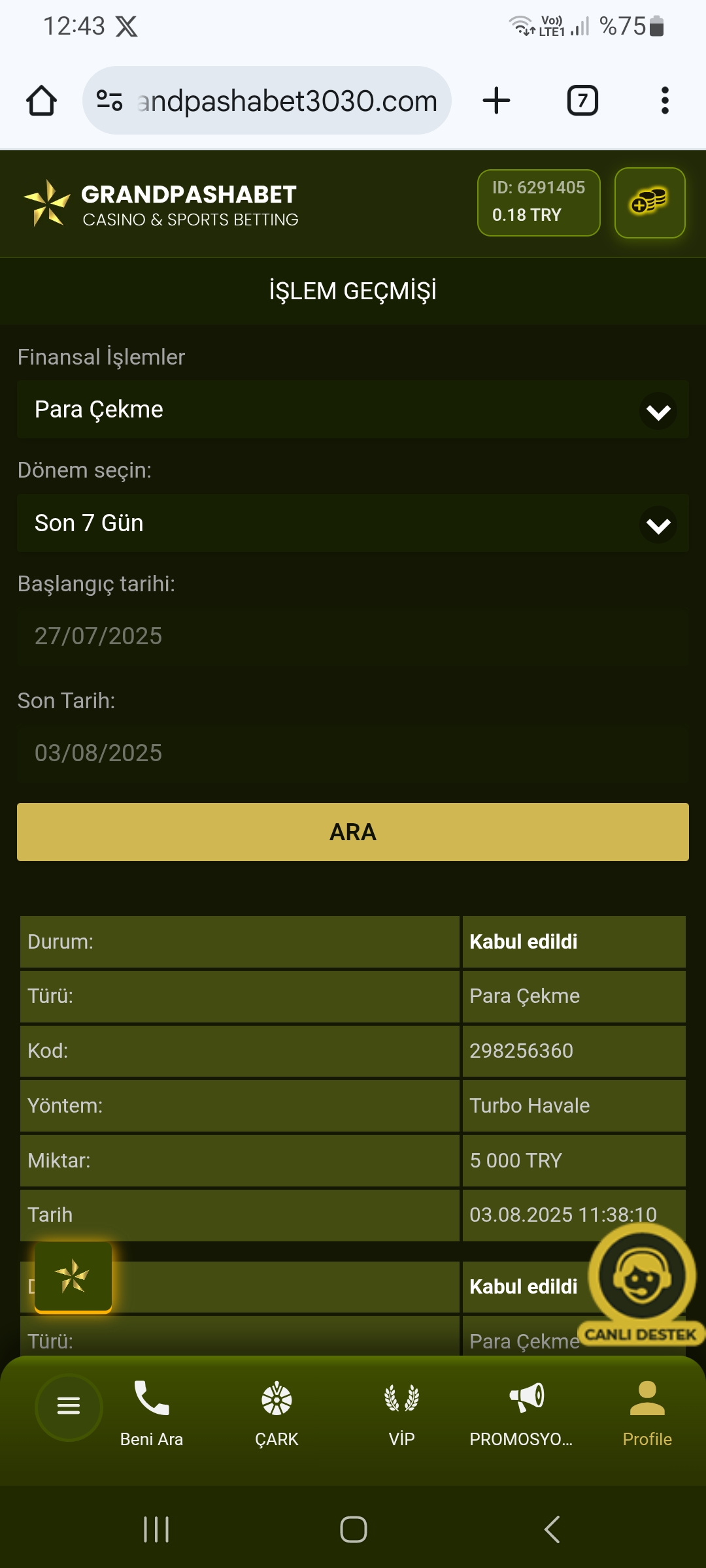Open the PROMOSYO... promotions tab

coord(521,1414)
